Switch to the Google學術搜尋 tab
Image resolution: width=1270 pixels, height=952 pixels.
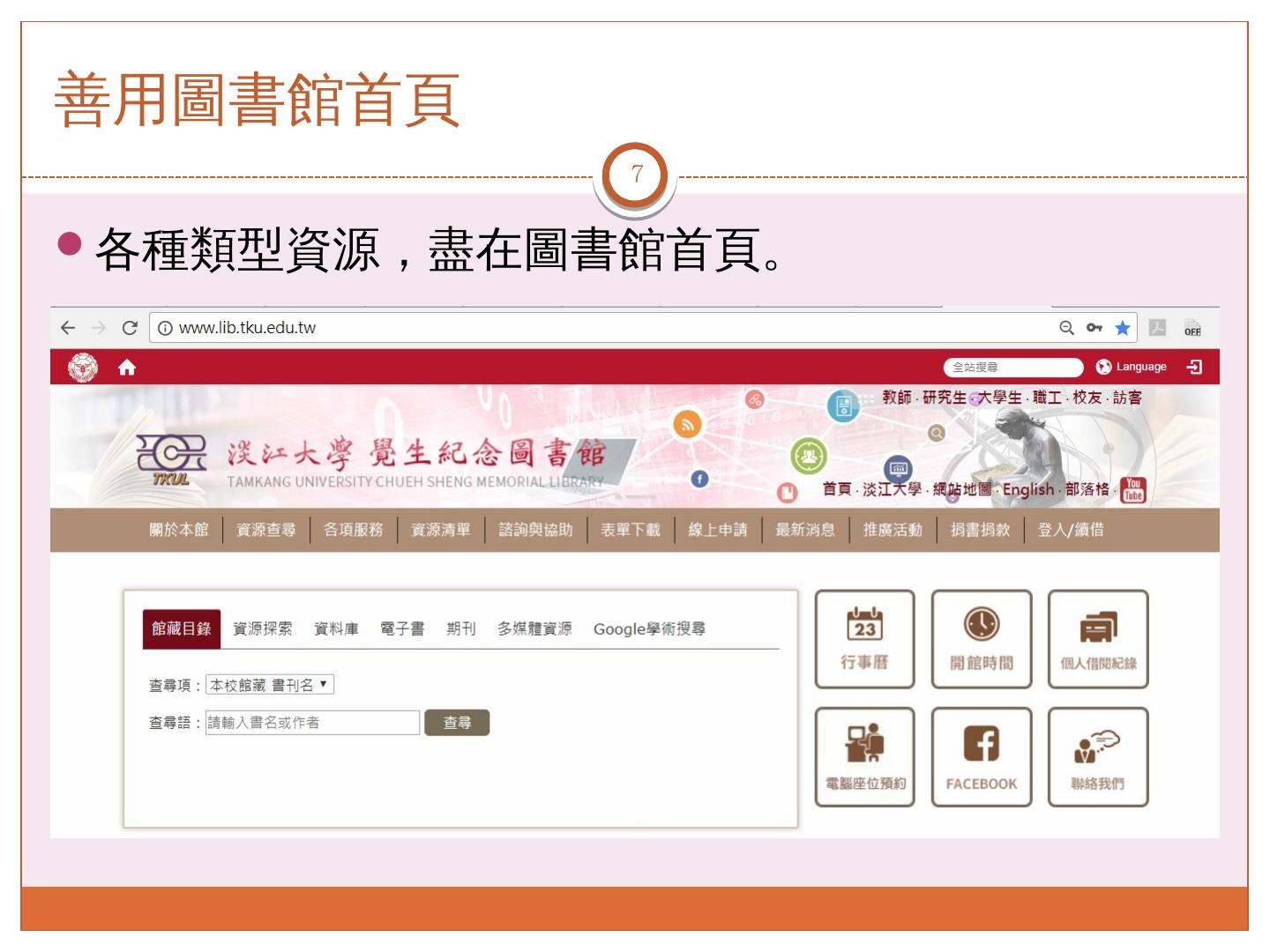(649, 628)
